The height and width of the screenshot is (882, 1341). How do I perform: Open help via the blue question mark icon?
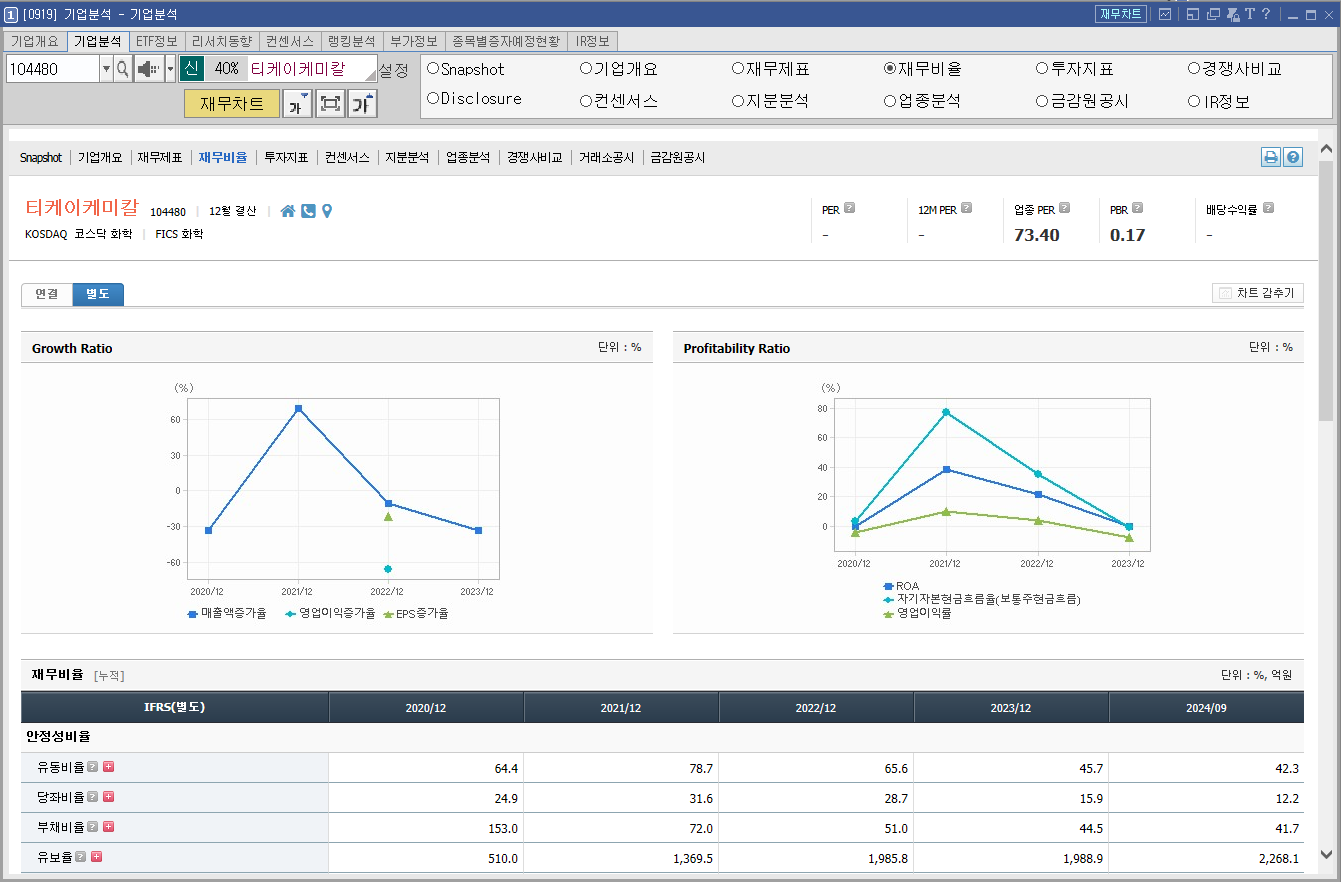(1292, 157)
